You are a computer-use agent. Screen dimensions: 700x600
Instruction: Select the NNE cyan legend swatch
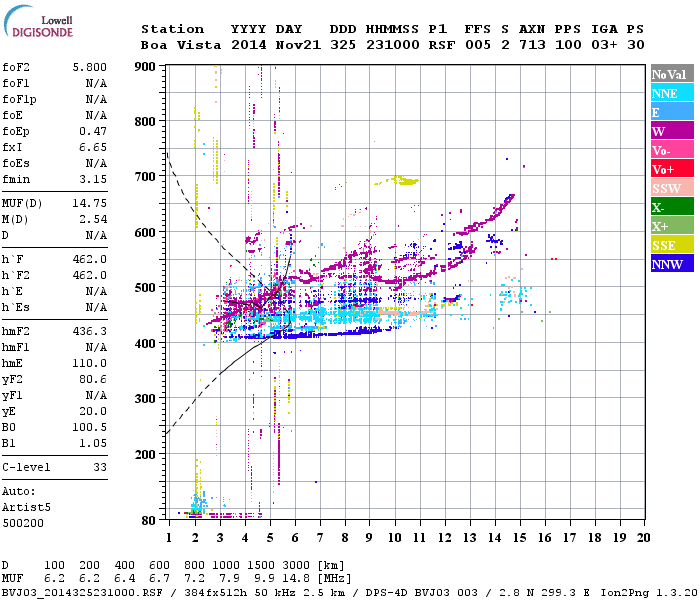click(x=672, y=93)
